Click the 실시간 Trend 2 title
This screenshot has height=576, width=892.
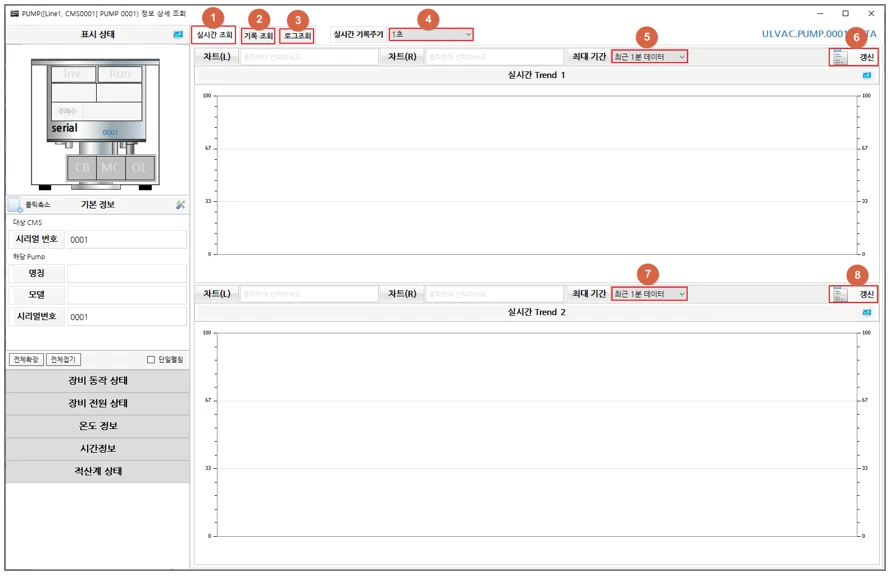pyautogui.click(x=536, y=312)
